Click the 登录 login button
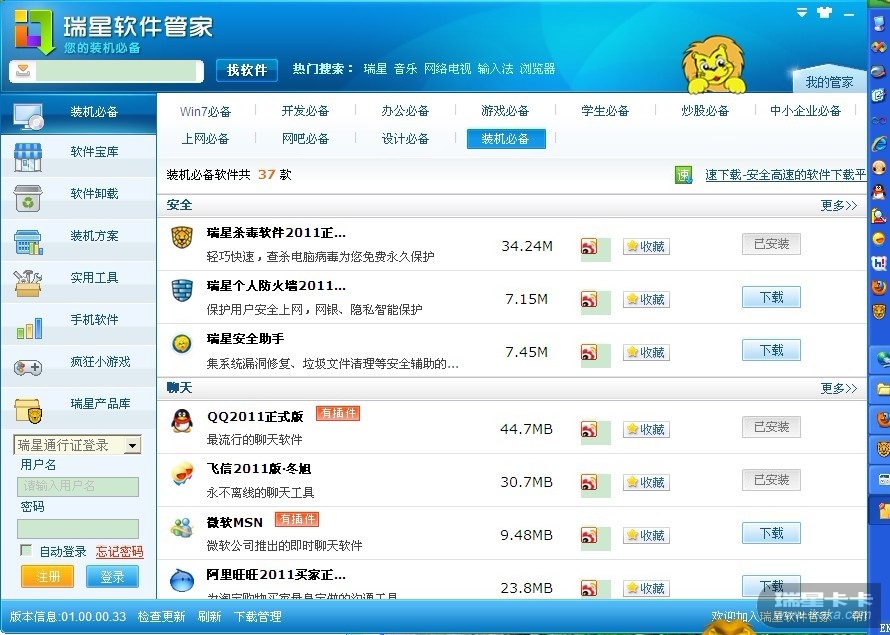 [112, 577]
